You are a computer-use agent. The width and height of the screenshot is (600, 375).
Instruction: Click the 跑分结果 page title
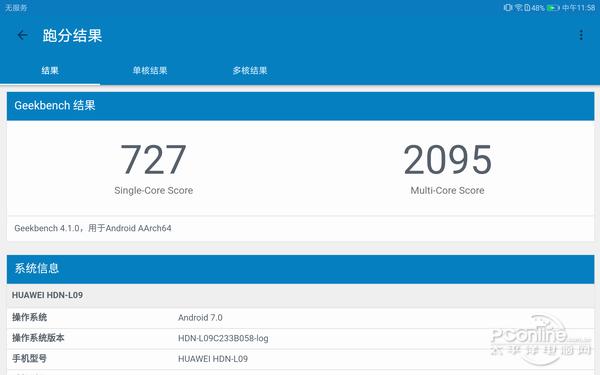[72, 36]
